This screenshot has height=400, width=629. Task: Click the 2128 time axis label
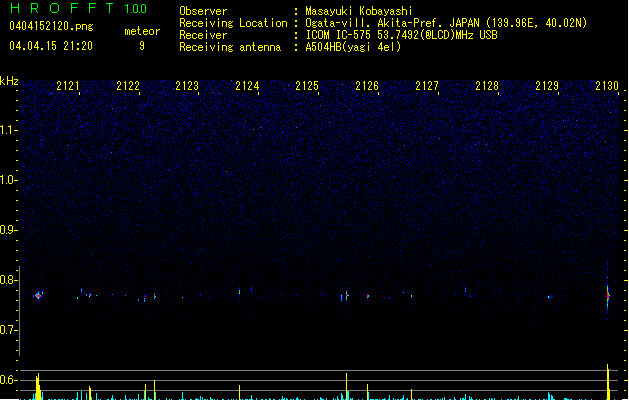click(487, 86)
